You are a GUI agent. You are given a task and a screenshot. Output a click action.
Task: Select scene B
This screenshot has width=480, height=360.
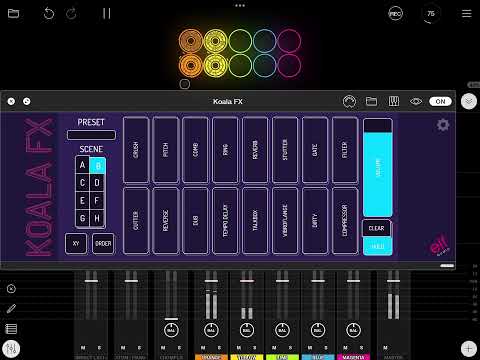coord(98,165)
